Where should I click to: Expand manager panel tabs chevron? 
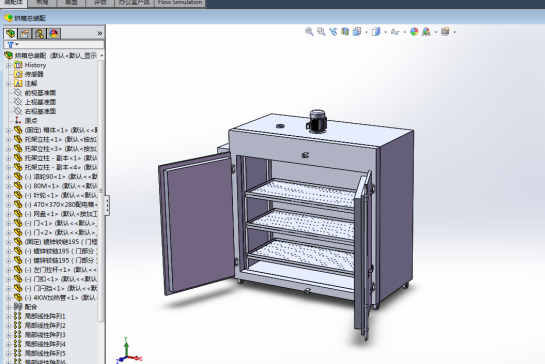click(100, 33)
